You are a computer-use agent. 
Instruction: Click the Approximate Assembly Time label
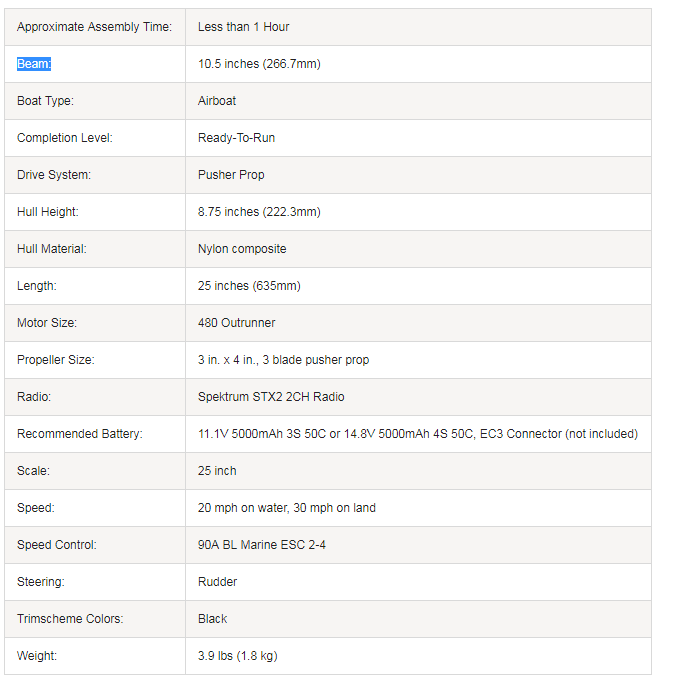[94, 27]
